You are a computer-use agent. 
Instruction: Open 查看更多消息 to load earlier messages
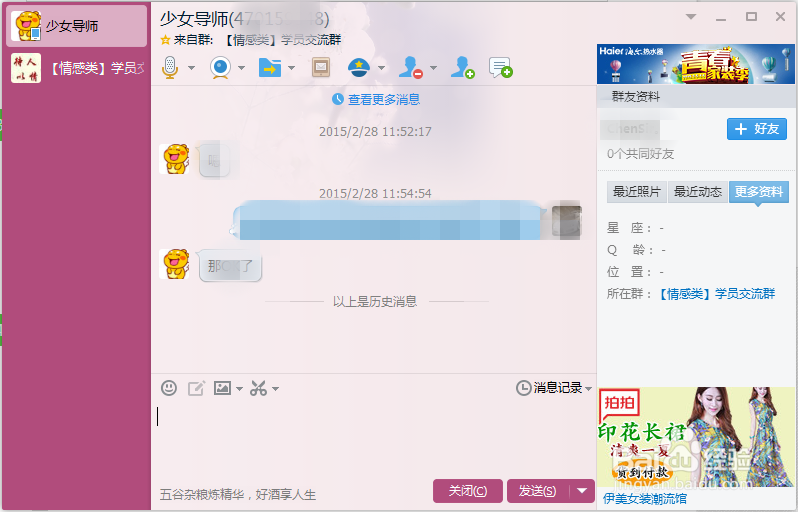coord(384,99)
